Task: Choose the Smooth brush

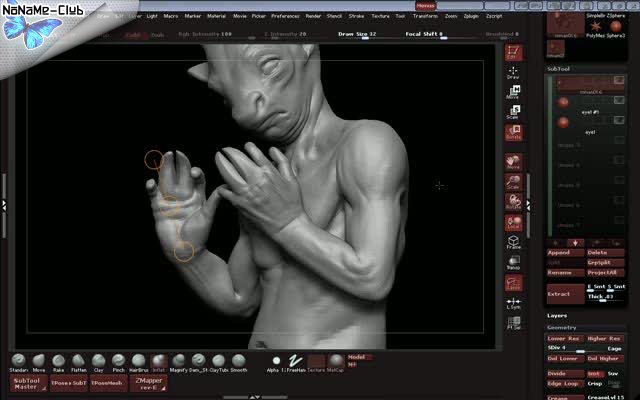Action: (238, 360)
